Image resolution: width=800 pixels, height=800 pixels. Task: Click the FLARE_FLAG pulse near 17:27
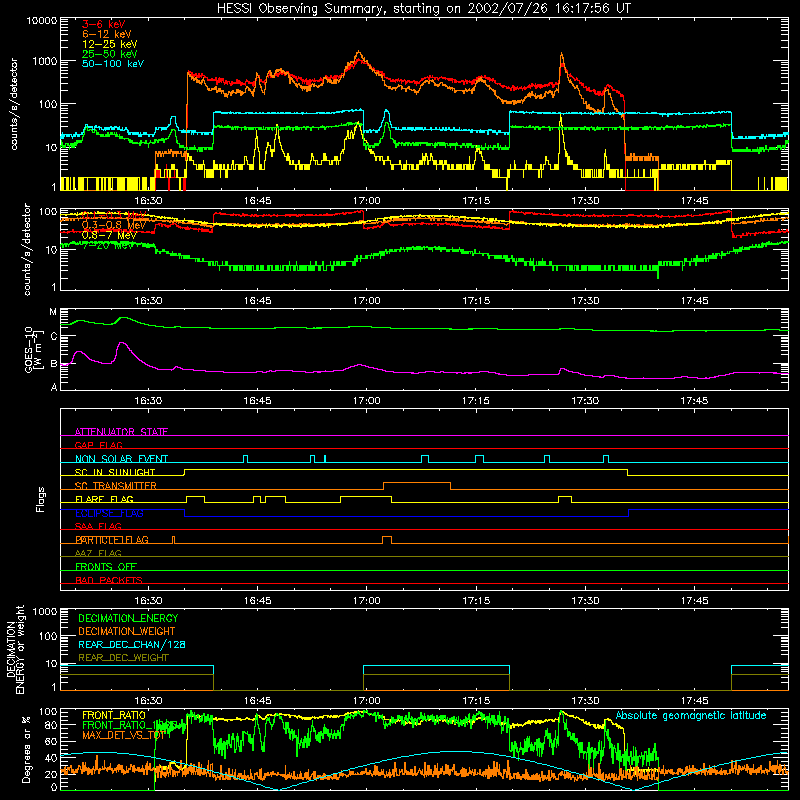click(x=565, y=499)
